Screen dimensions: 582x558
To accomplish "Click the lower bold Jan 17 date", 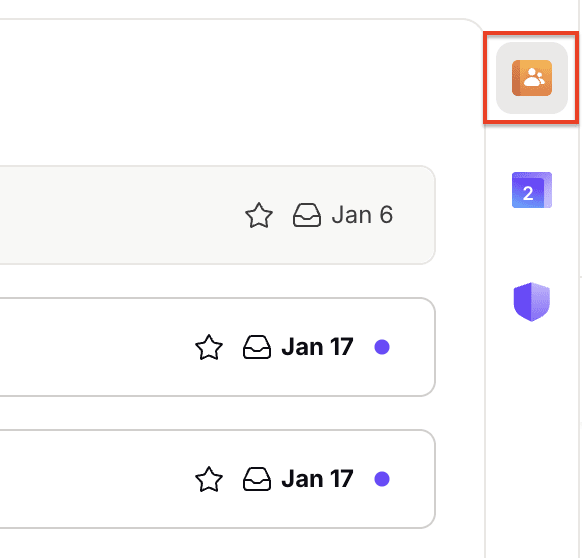I will (x=317, y=479).
